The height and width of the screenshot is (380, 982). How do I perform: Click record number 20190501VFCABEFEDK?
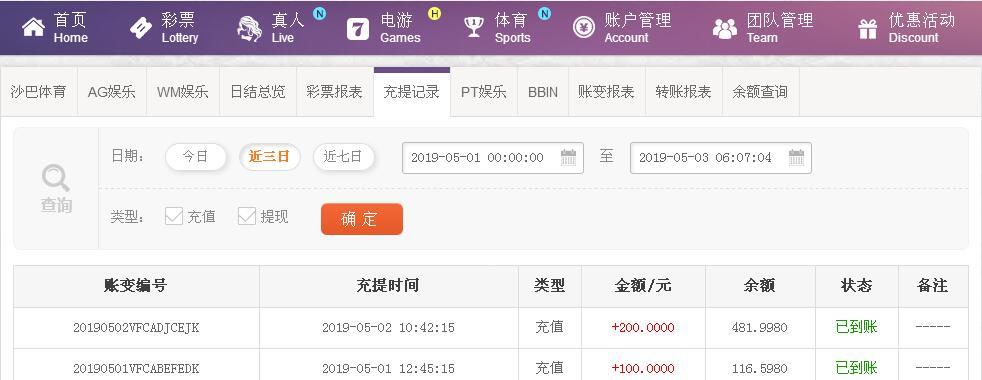(136, 368)
